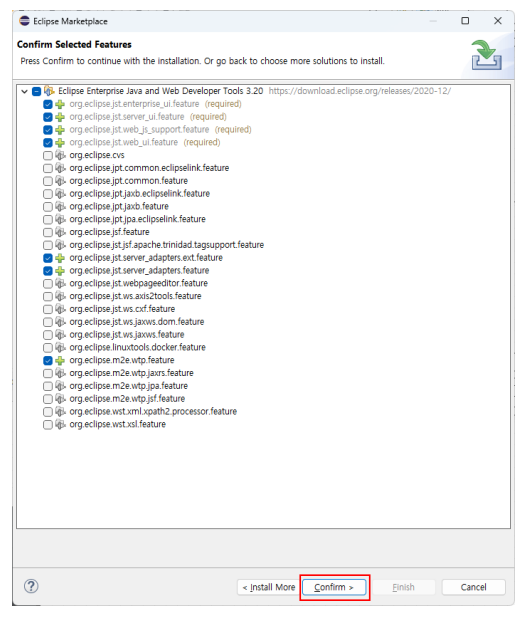This screenshot has width=522, height=617.
Task: Select the org.eclipse.linuxtools.docker.feature row text
Action: pyautogui.click(x=137, y=347)
